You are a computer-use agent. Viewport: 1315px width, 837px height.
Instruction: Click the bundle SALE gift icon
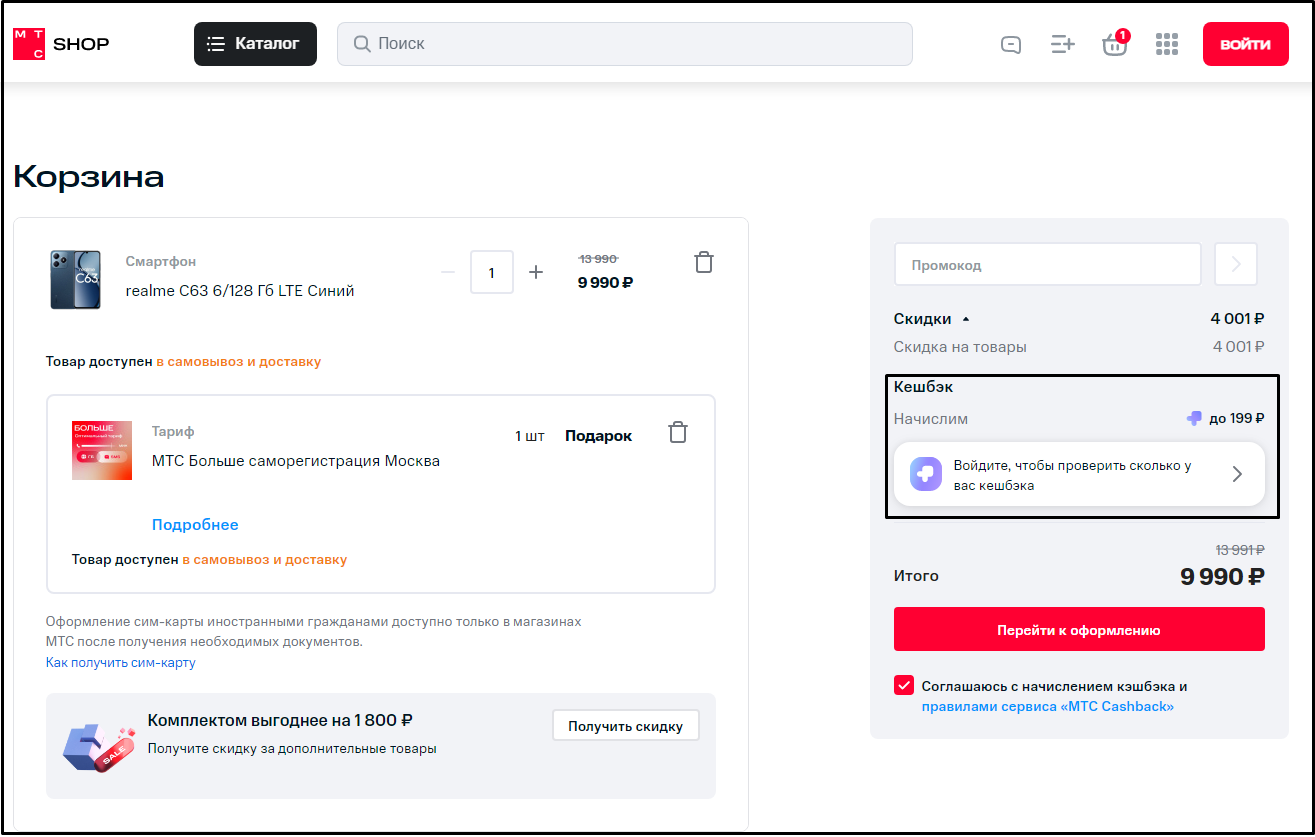98,746
